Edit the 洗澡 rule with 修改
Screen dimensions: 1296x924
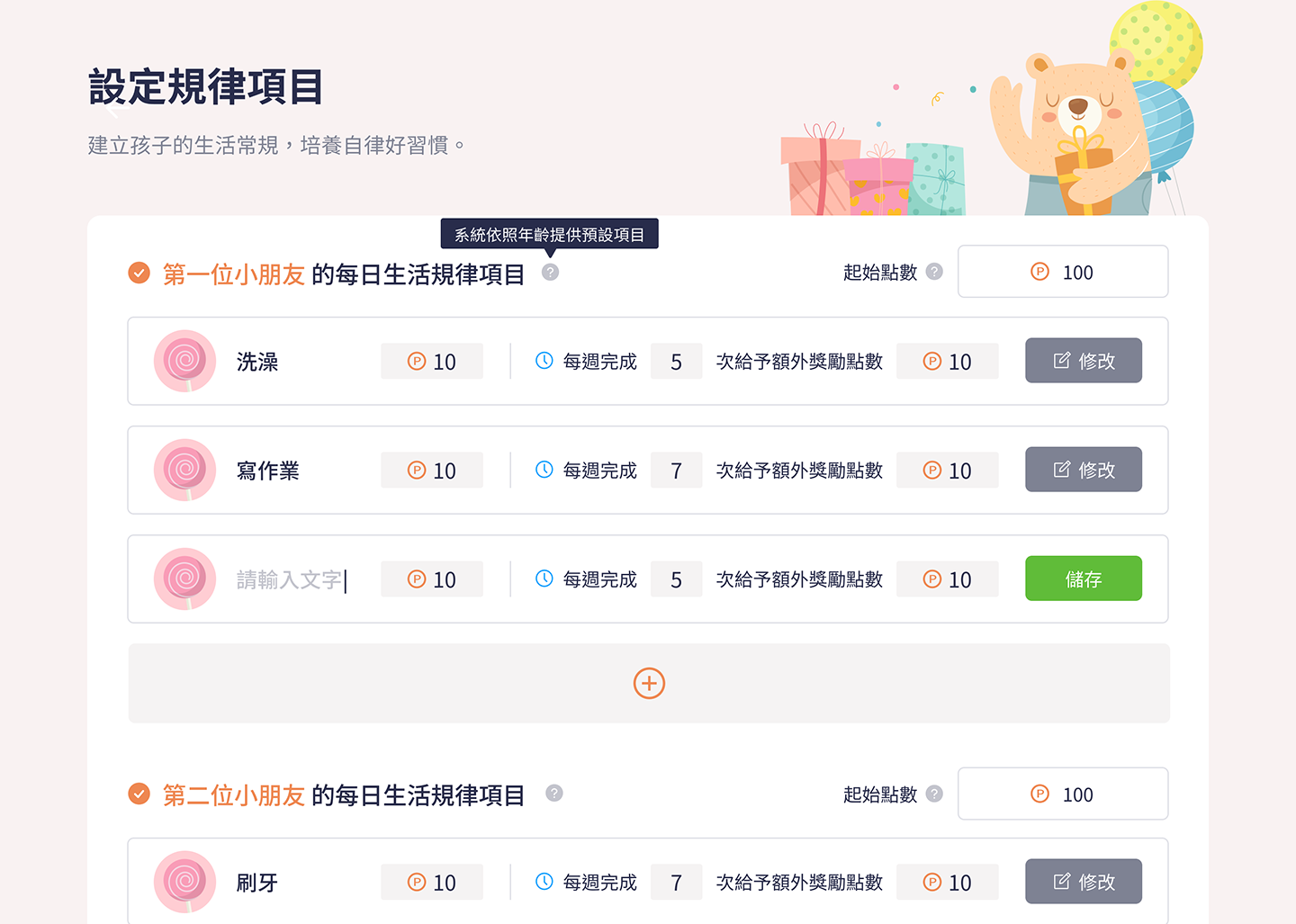click(x=1084, y=361)
